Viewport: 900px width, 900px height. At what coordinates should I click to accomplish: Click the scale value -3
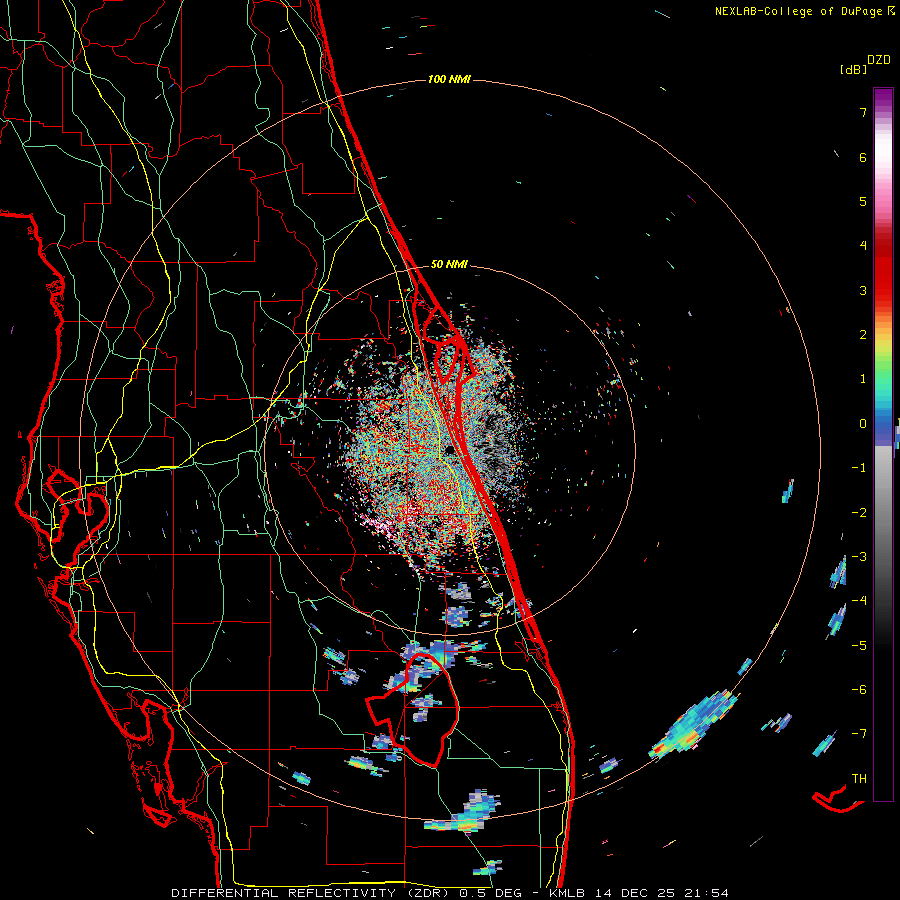pos(859,557)
